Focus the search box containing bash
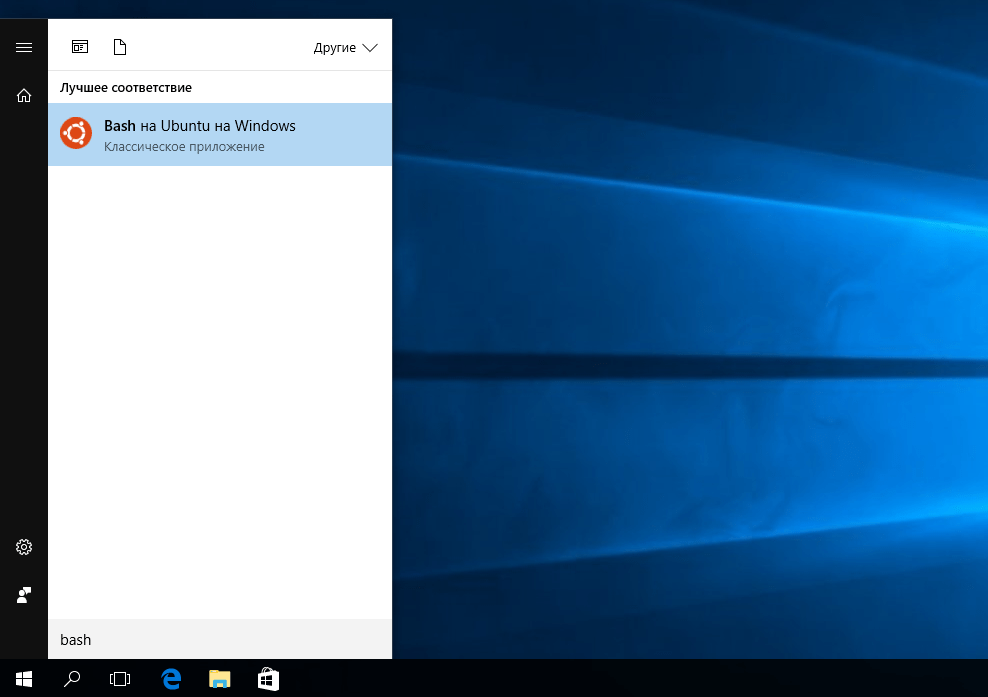988x697 pixels. [x=220, y=639]
